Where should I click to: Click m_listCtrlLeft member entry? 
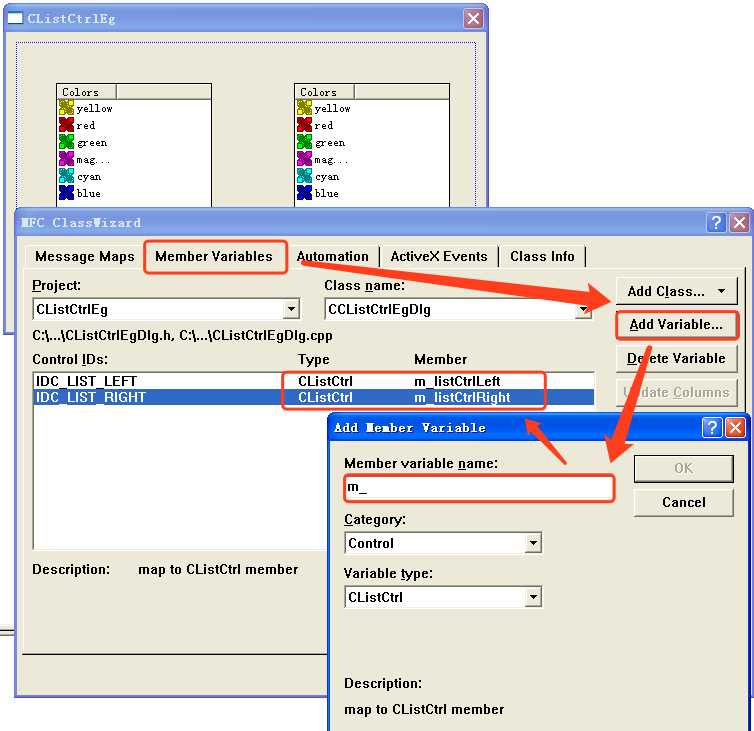(457, 381)
